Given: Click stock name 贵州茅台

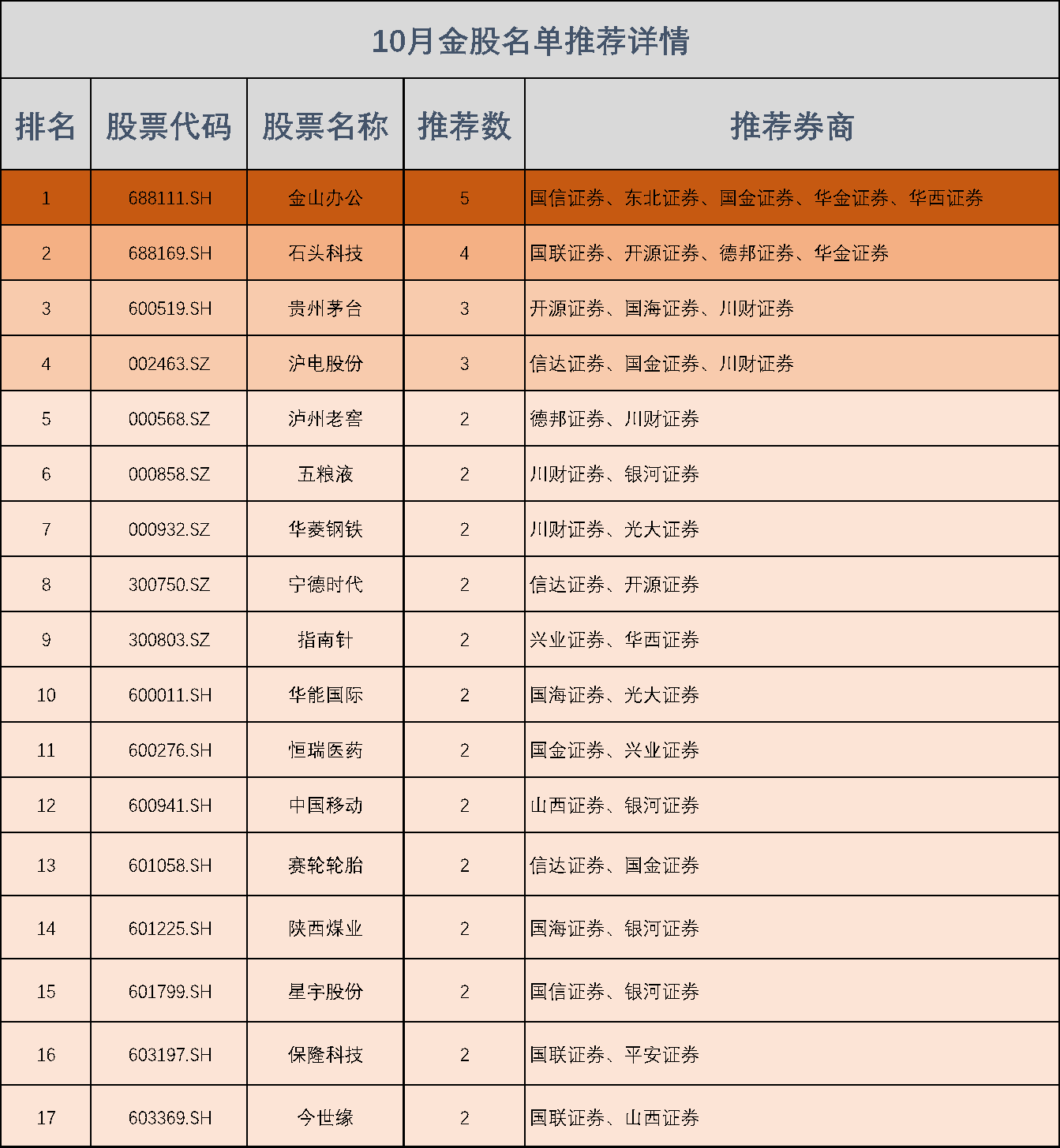Looking at the screenshot, I should coord(325,309).
